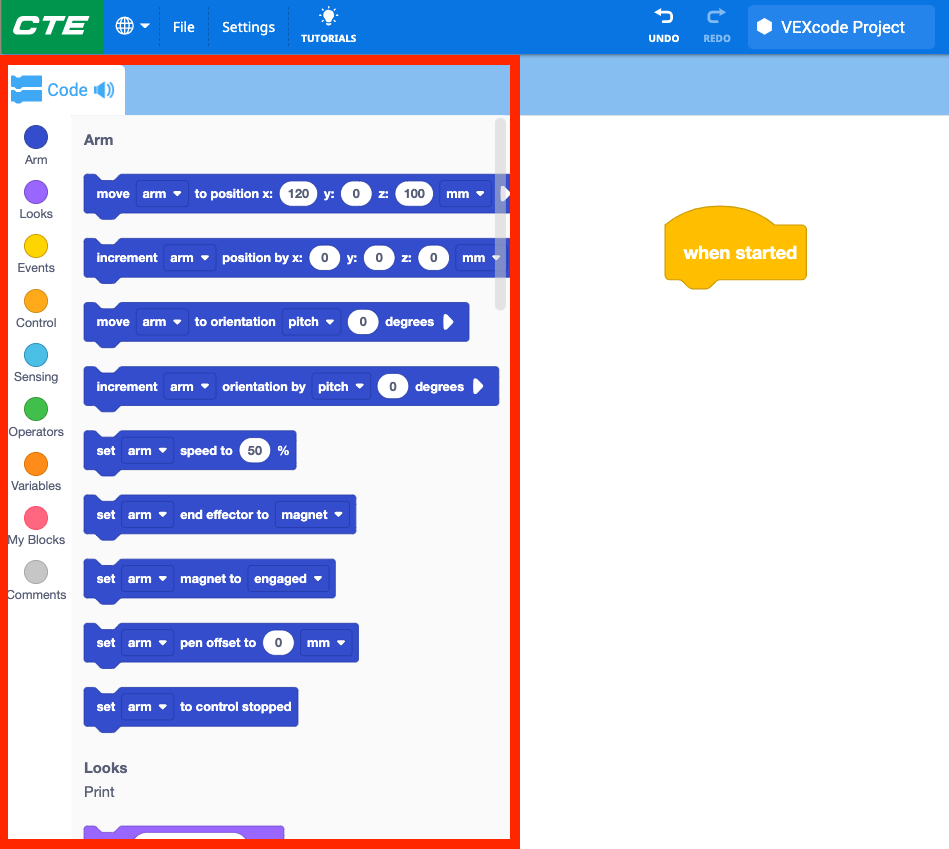Expand the increment orientation block arrow
The width and height of the screenshot is (949, 849).
478,386
